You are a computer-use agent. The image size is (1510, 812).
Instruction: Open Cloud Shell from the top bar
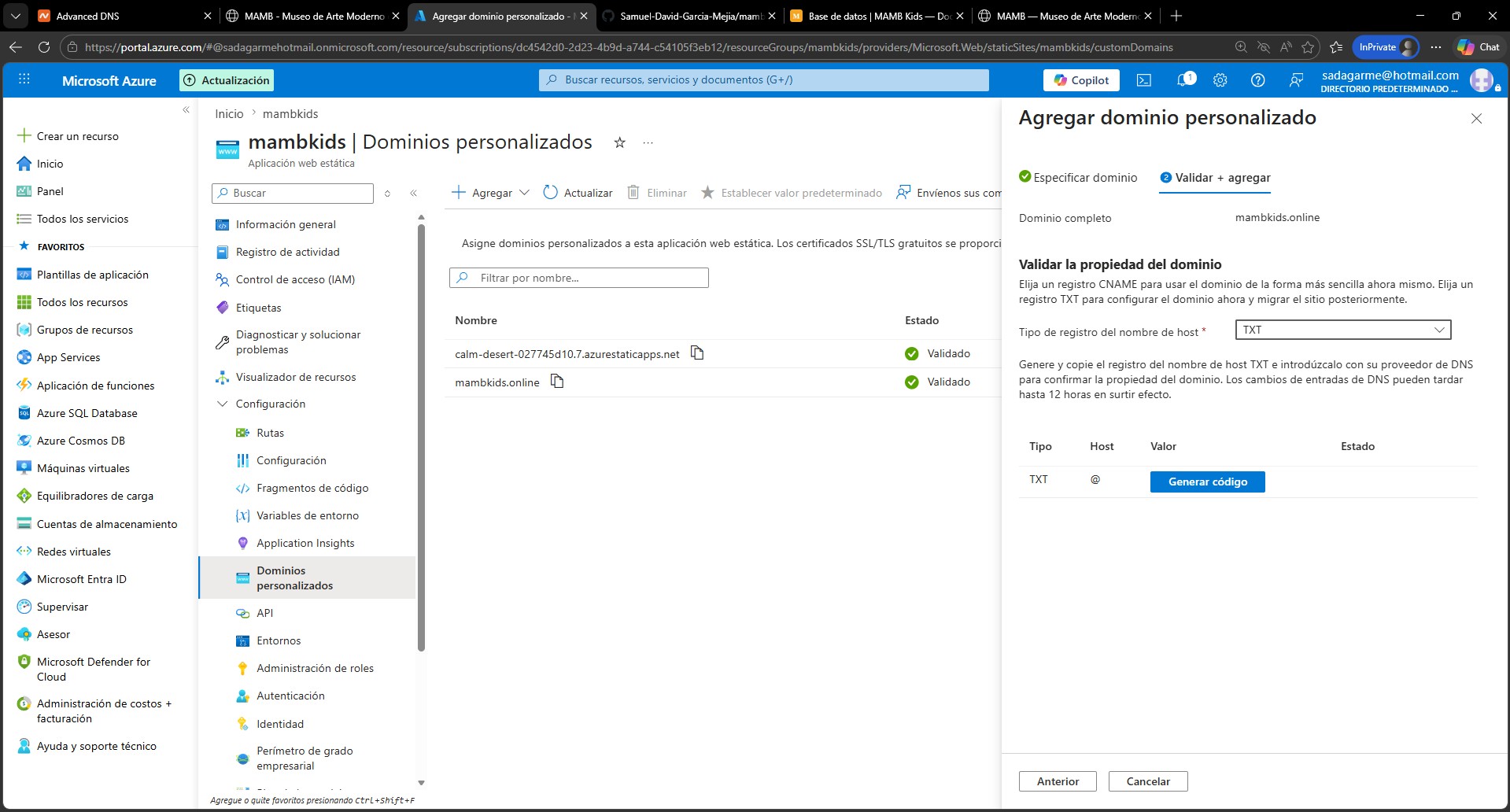click(x=1144, y=80)
